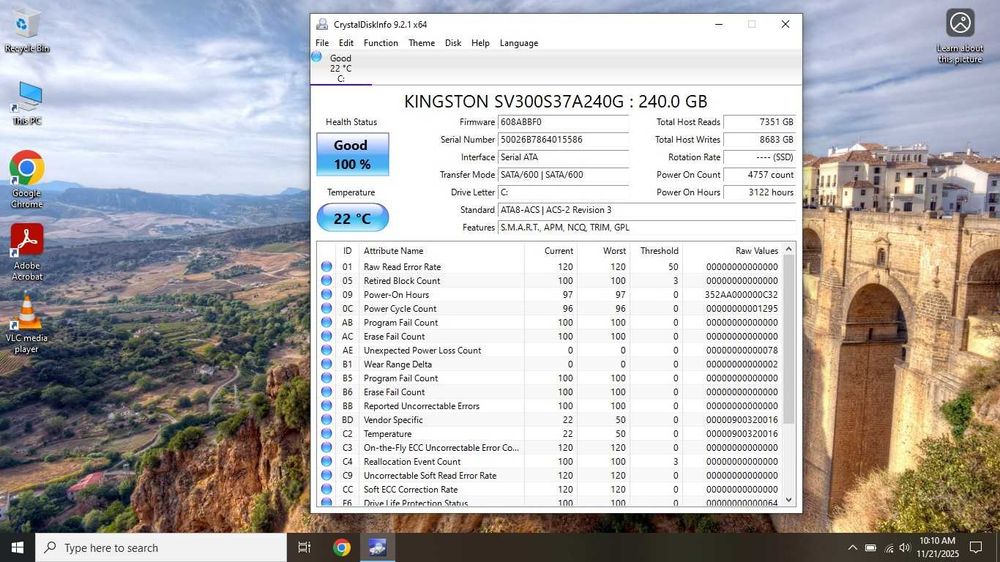Select the C: drive tab with Good status

341,68
